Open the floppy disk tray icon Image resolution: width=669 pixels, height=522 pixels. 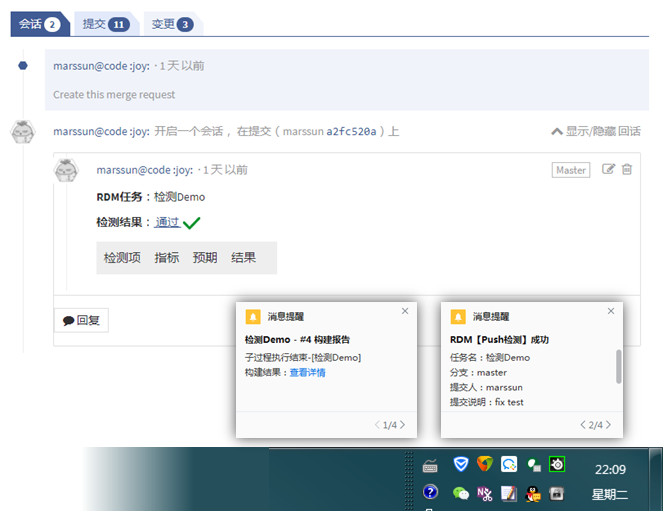pyautogui.click(x=556, y=494)
